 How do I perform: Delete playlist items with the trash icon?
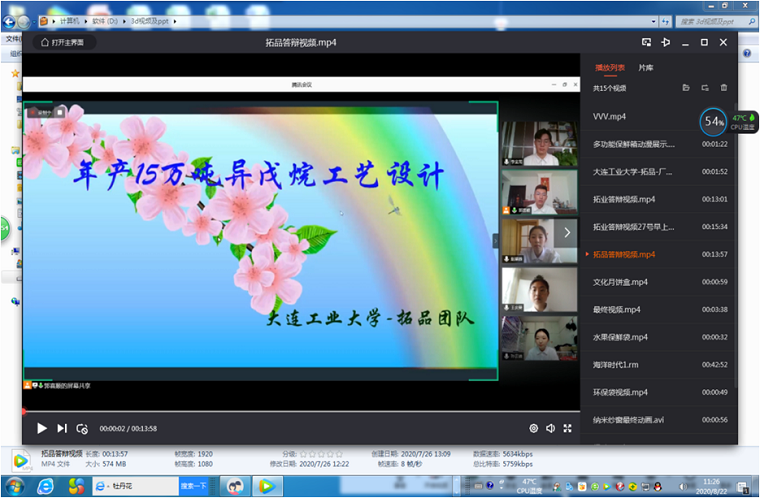[724, 88]
